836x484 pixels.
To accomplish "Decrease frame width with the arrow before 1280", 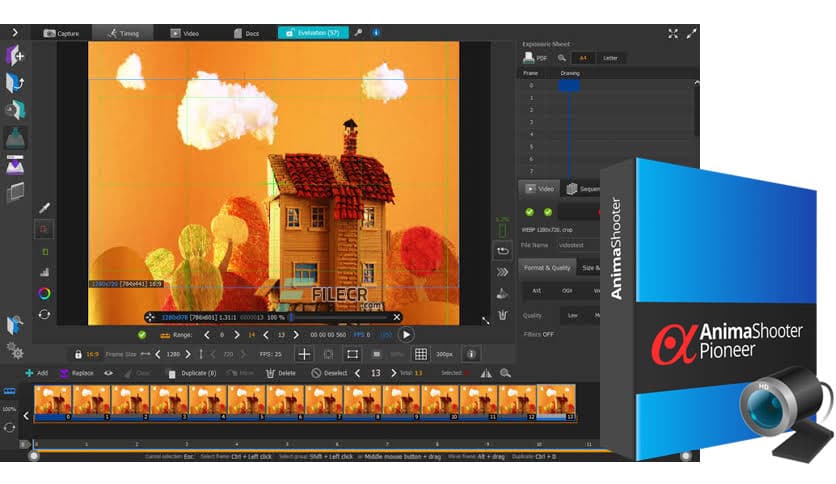I will tap(158, 354).
